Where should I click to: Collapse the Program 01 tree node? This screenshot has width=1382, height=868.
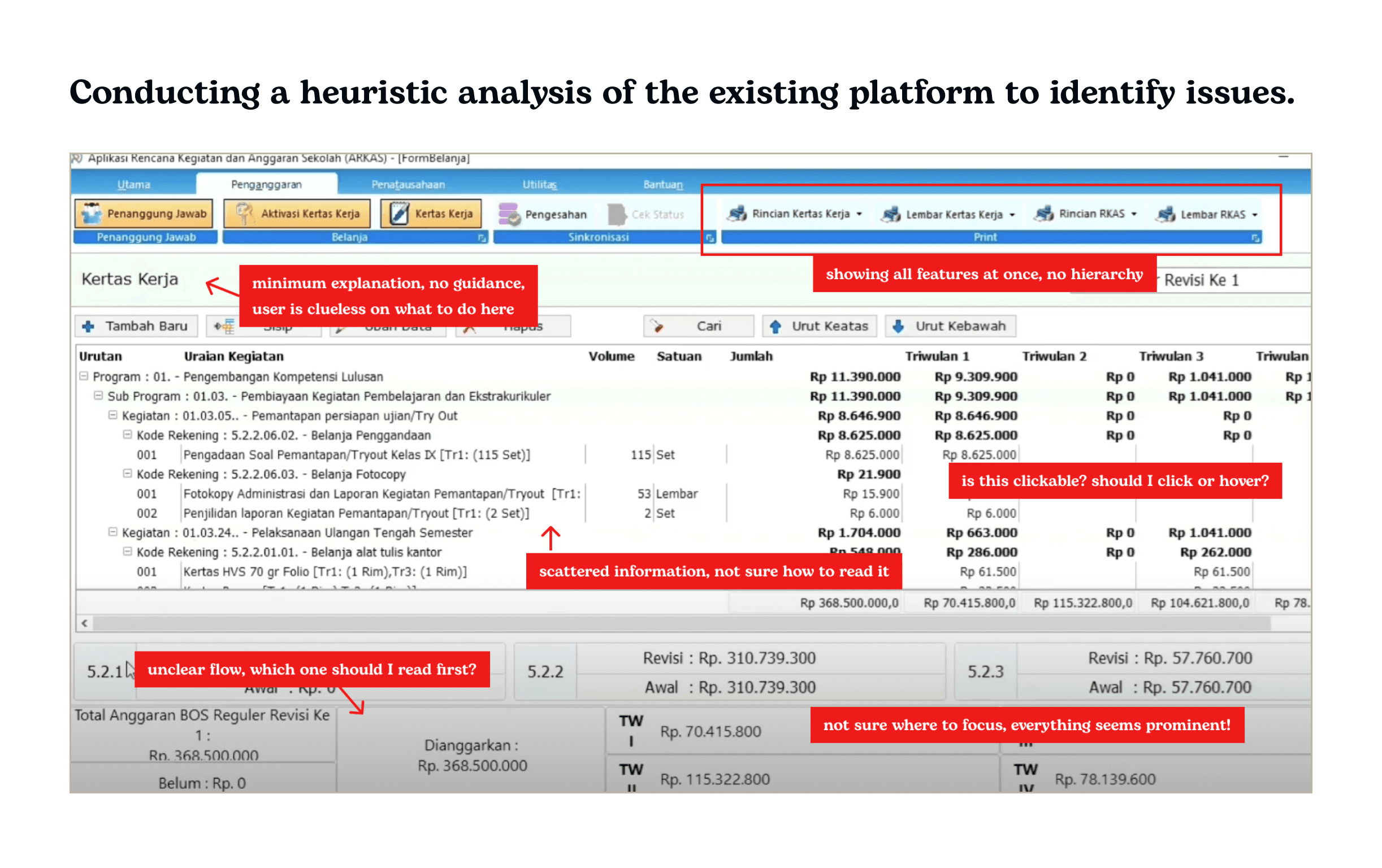[84, 376]
